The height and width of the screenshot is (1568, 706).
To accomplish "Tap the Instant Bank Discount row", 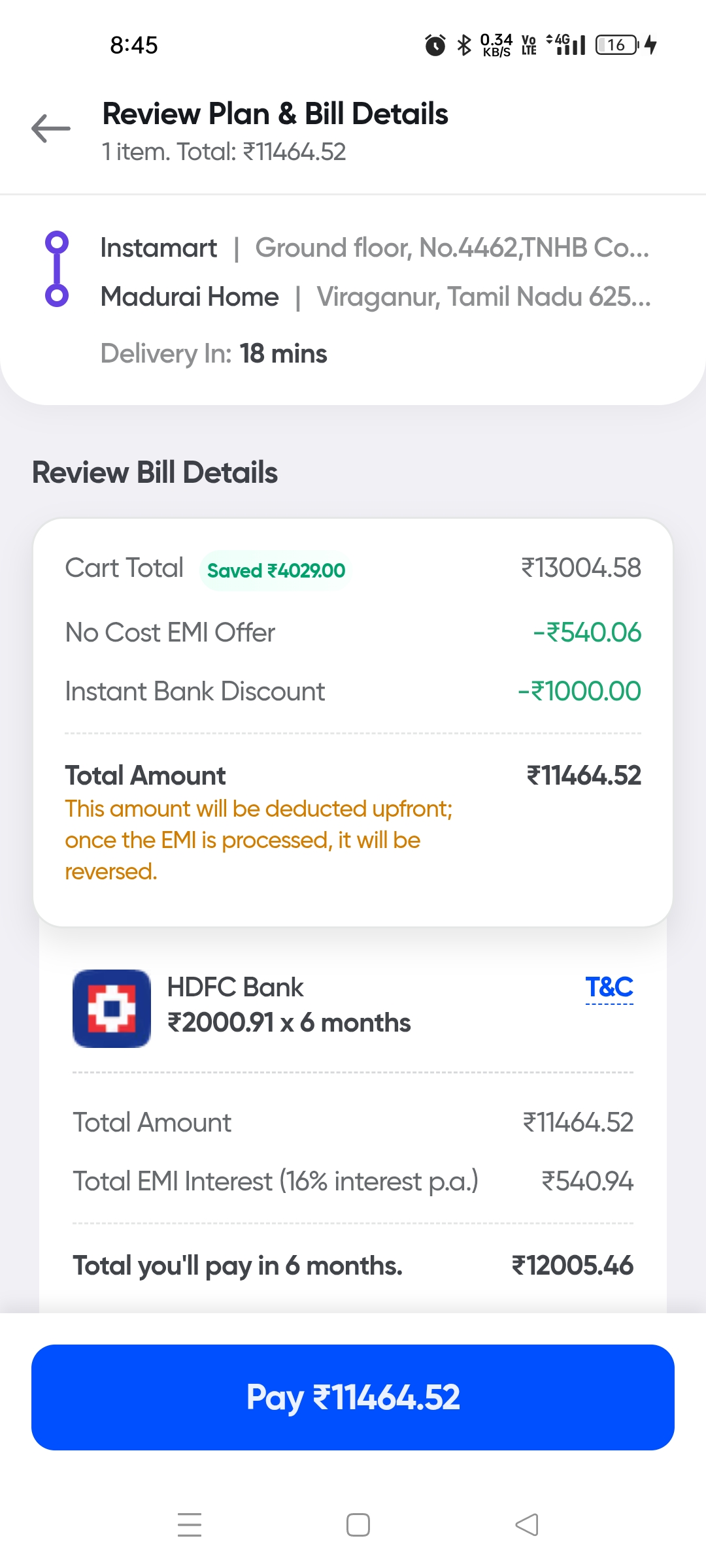I will (353, 691).
